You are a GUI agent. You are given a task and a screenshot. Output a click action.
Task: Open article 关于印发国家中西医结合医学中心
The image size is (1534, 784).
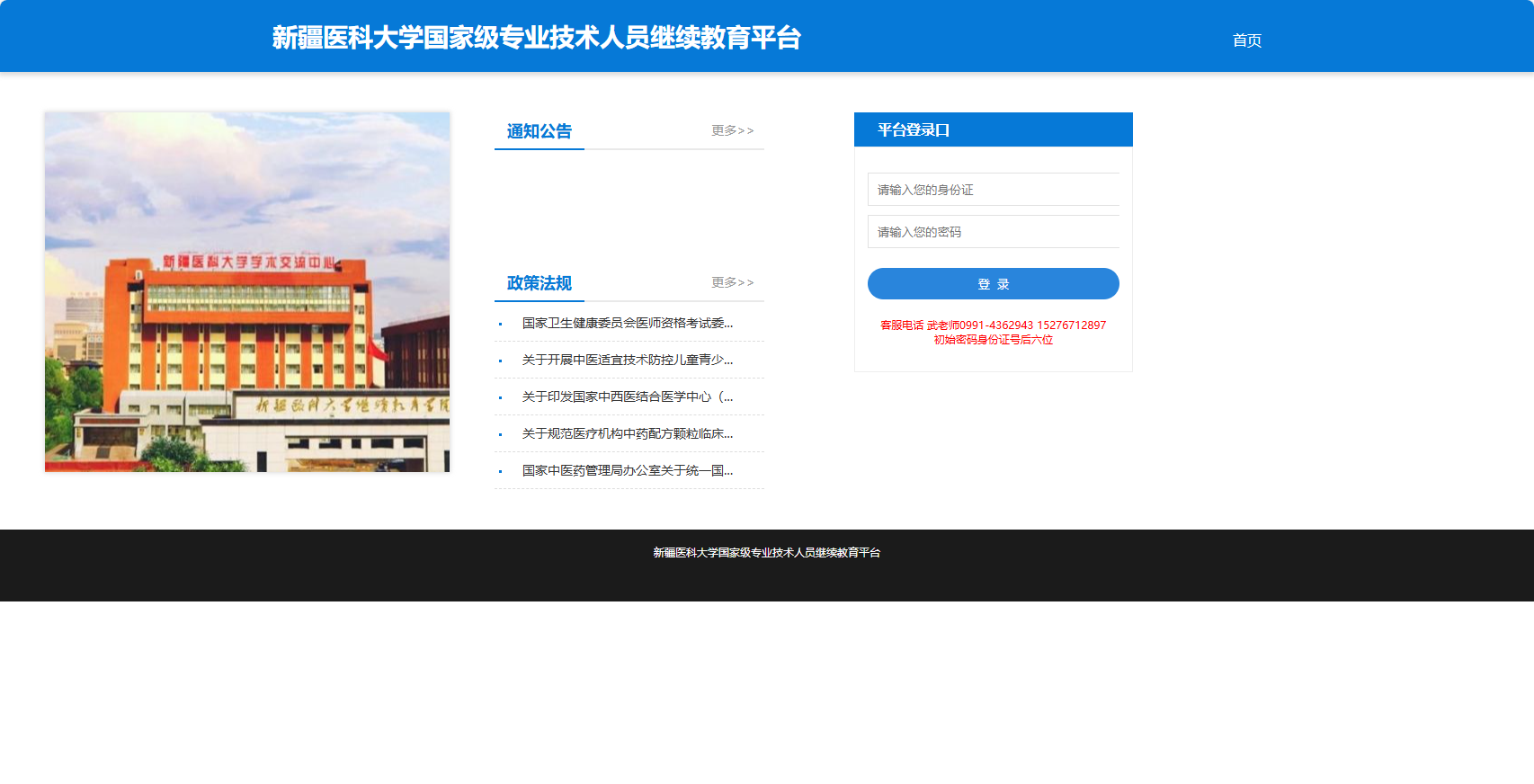tap(628, 396)
